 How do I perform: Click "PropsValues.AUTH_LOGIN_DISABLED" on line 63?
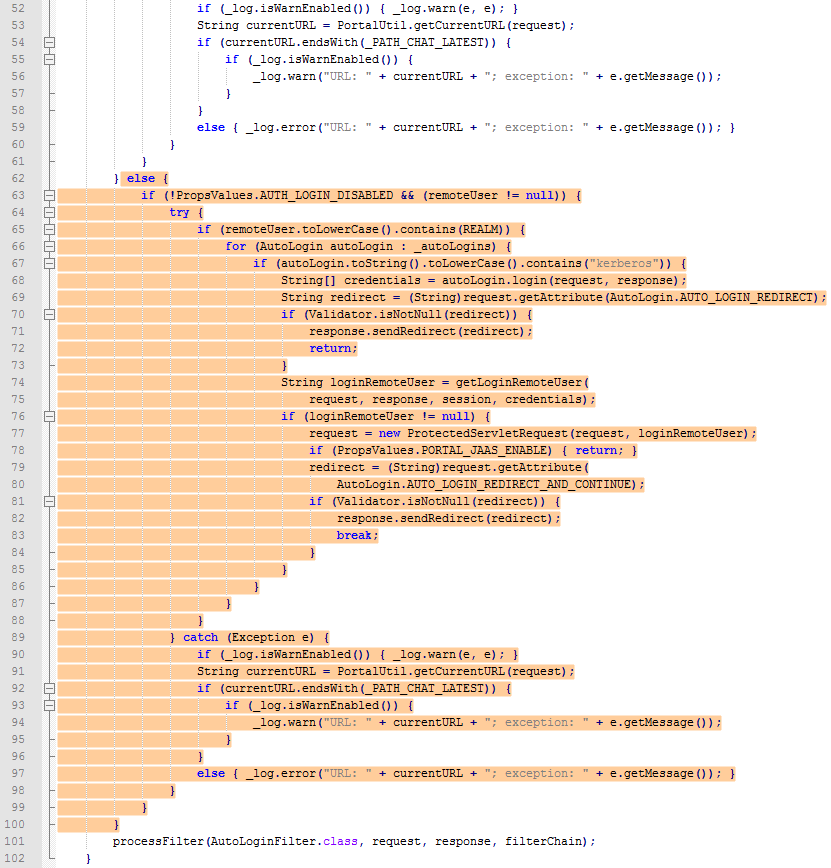pos(285,195)
